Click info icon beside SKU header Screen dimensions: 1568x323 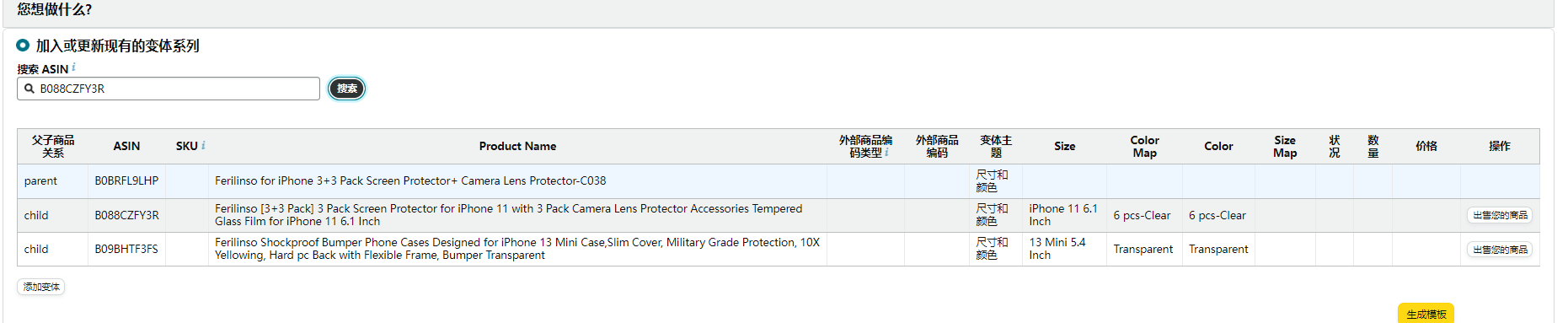click(x=203, y=146)
